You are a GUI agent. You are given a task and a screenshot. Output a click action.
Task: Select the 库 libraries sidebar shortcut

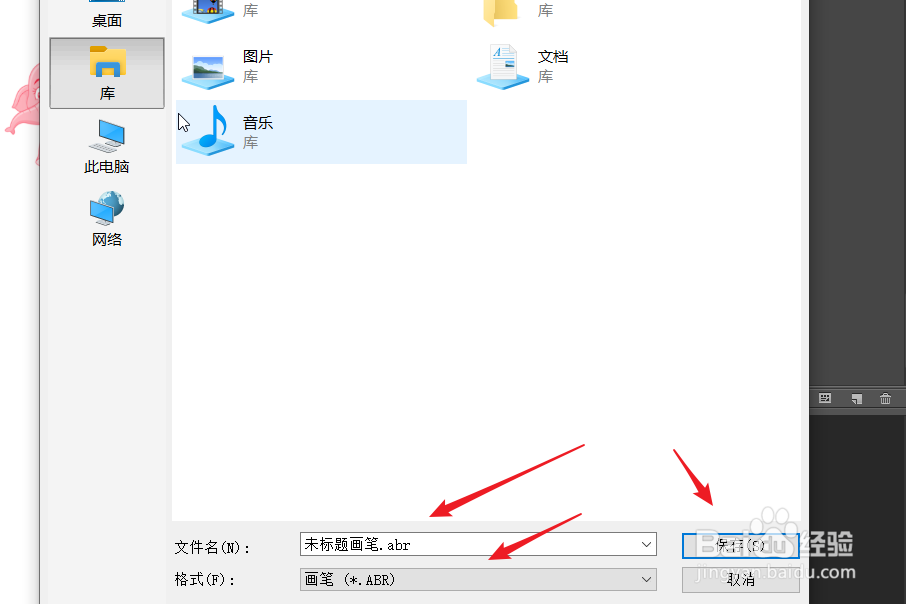point(107,73)
